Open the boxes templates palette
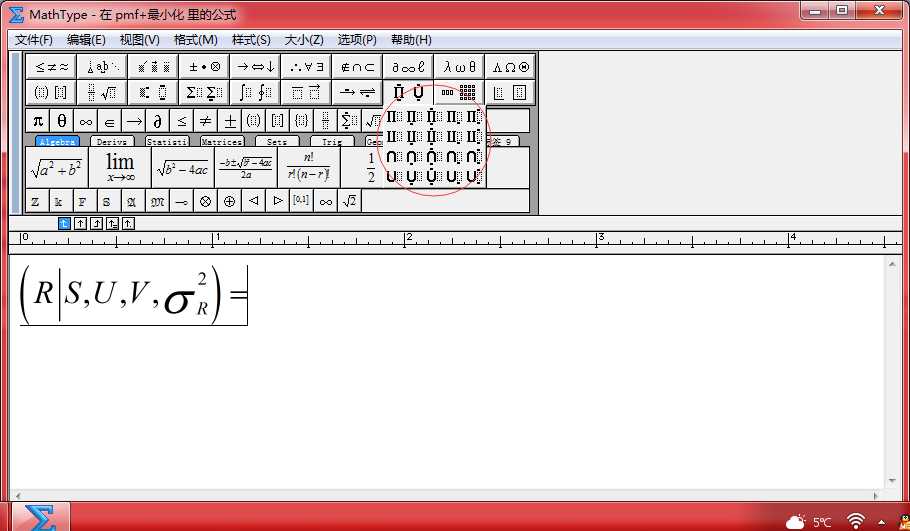Image resolution: width=910 pixels, height=531 pixels. (x=510, y=92)
